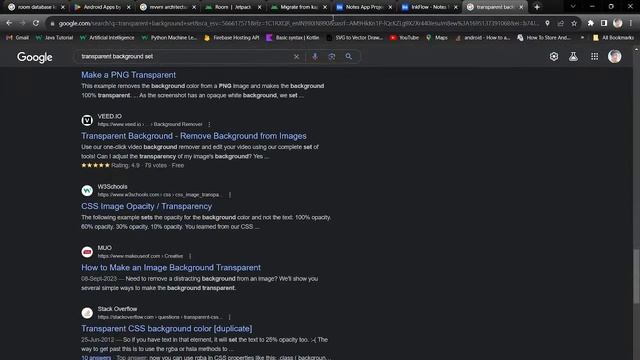Expand the hidden bookmarks overflow chevron
The height and width of the screenshot is (360, 640).
pos(582,38)
